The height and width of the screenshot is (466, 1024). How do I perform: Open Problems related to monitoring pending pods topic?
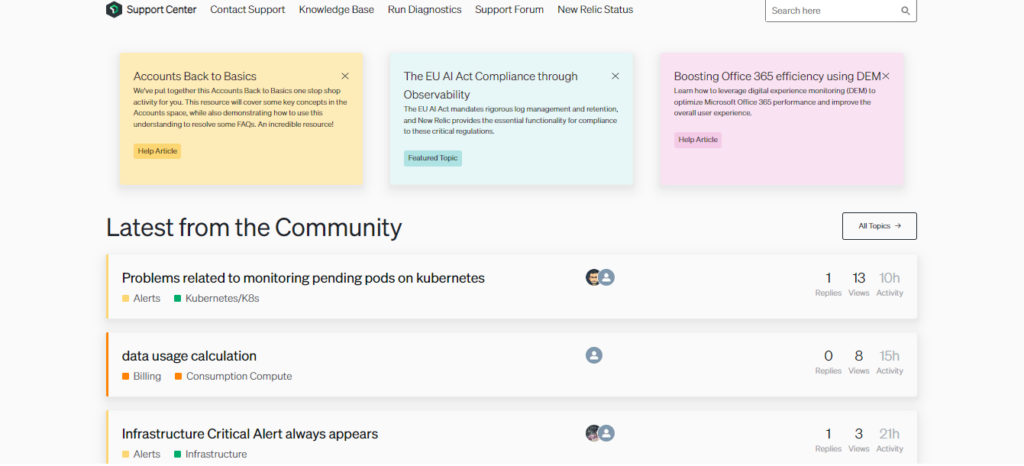pyautogui.click(x=303, y=278)
